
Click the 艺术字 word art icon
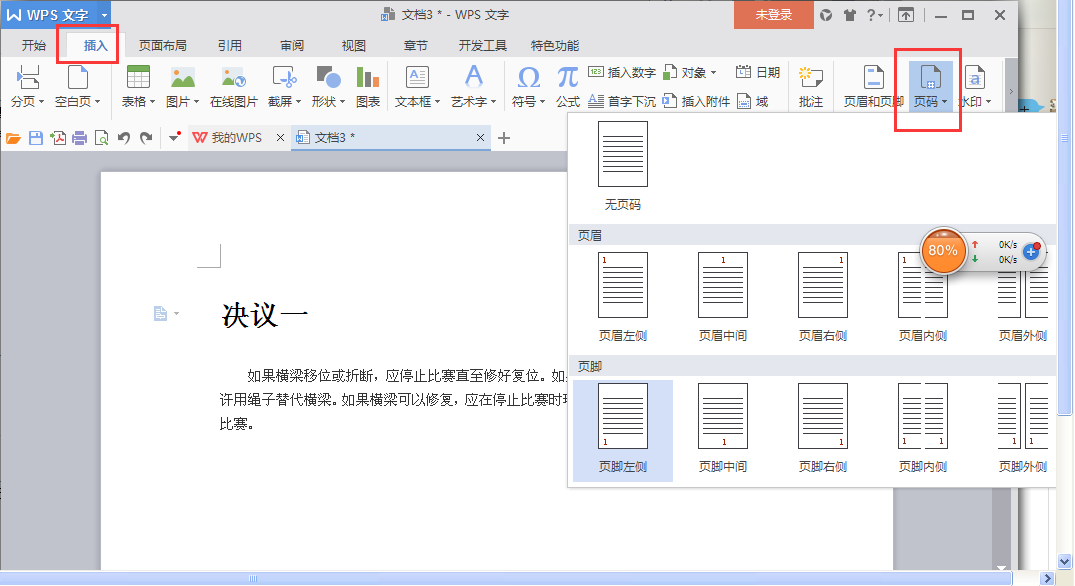[473, 77]
